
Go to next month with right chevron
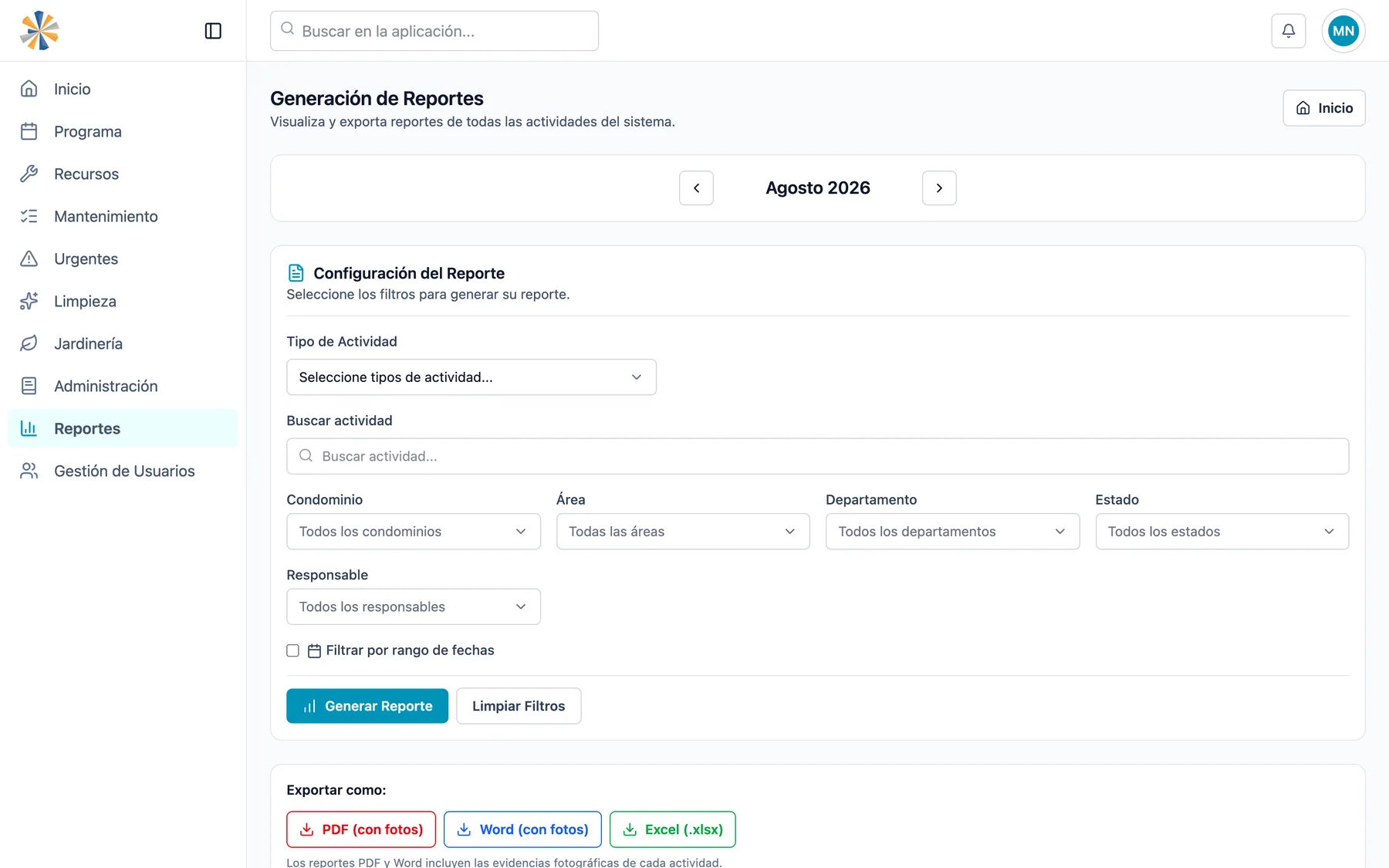coord(939,188)
